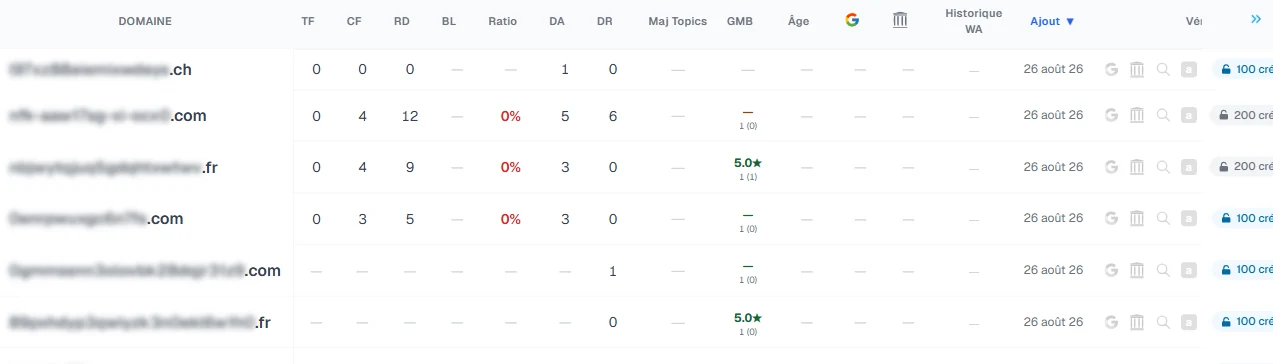
Task: Click Google icon in the last .fr row
Action: tap(1111, 322)
